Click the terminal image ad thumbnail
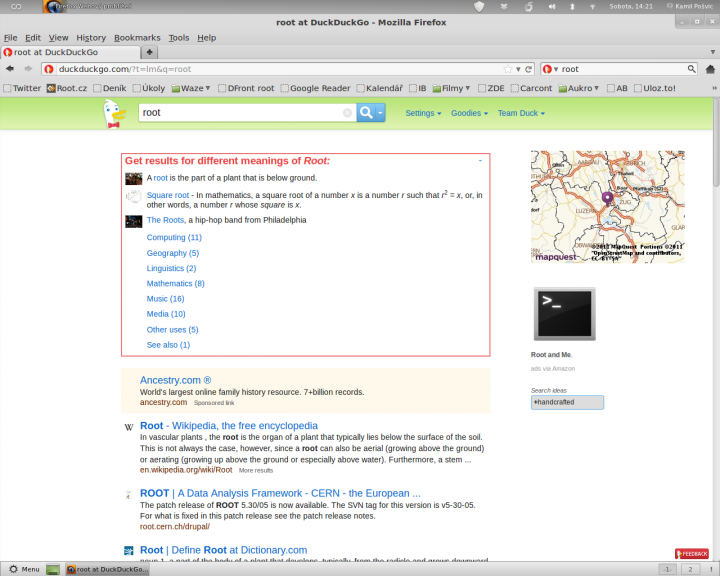The width and height of the screenshot is (720, 576). click(x=564, y=314)
